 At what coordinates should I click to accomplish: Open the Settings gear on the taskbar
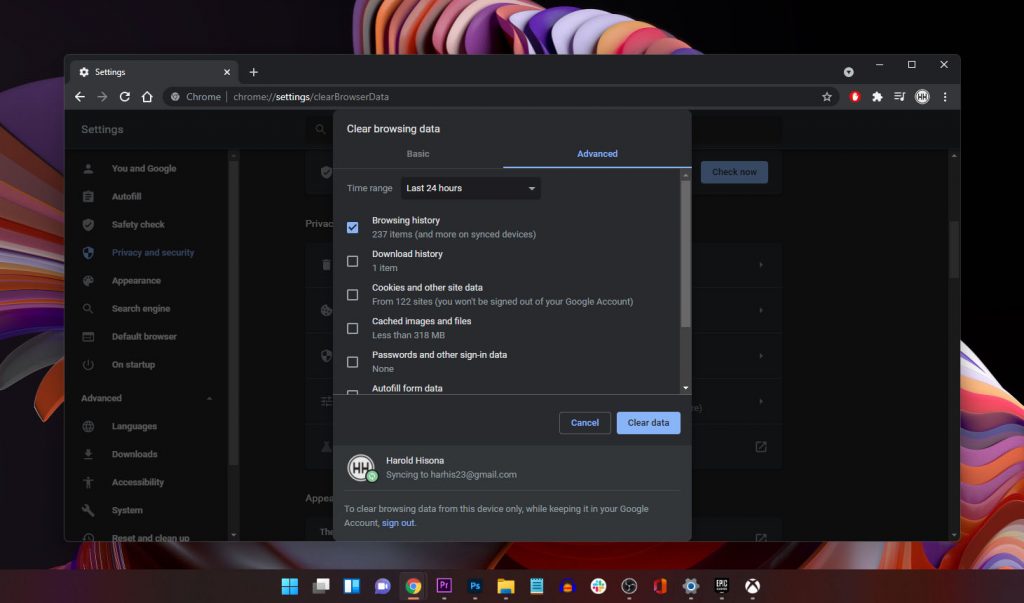point(690,586)
